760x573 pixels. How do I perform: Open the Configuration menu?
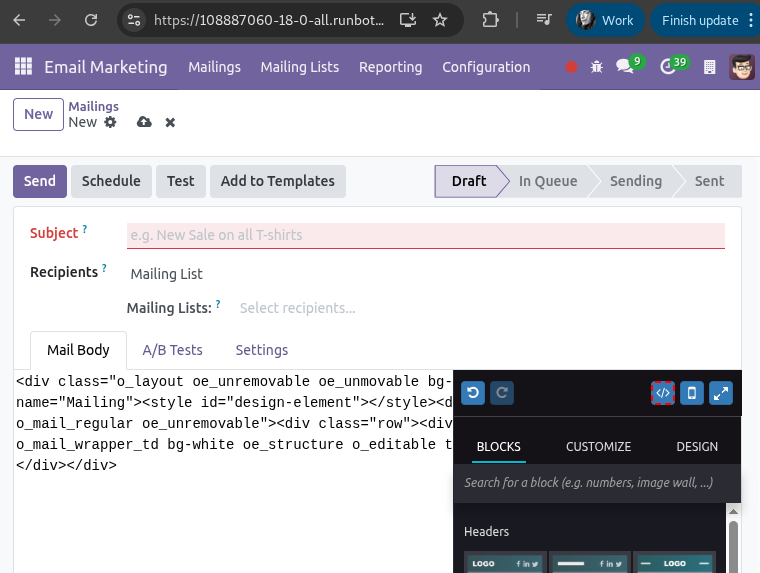click(x=486, y=67)
